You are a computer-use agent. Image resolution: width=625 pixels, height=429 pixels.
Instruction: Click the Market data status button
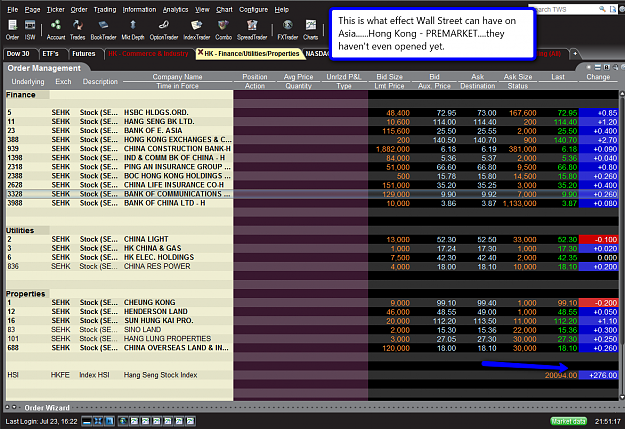click(569, 421)
